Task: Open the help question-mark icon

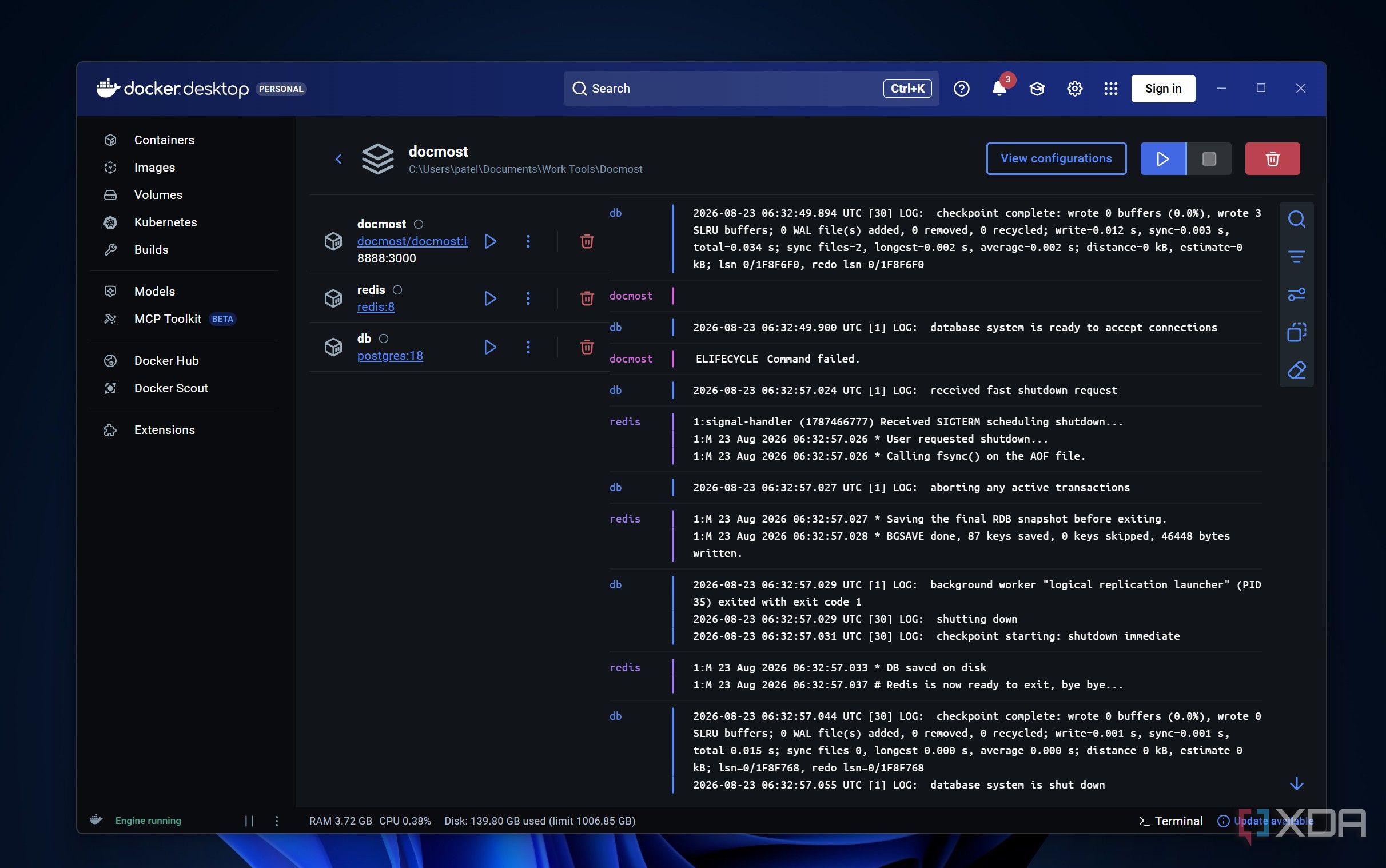Action: coord(961,89)
